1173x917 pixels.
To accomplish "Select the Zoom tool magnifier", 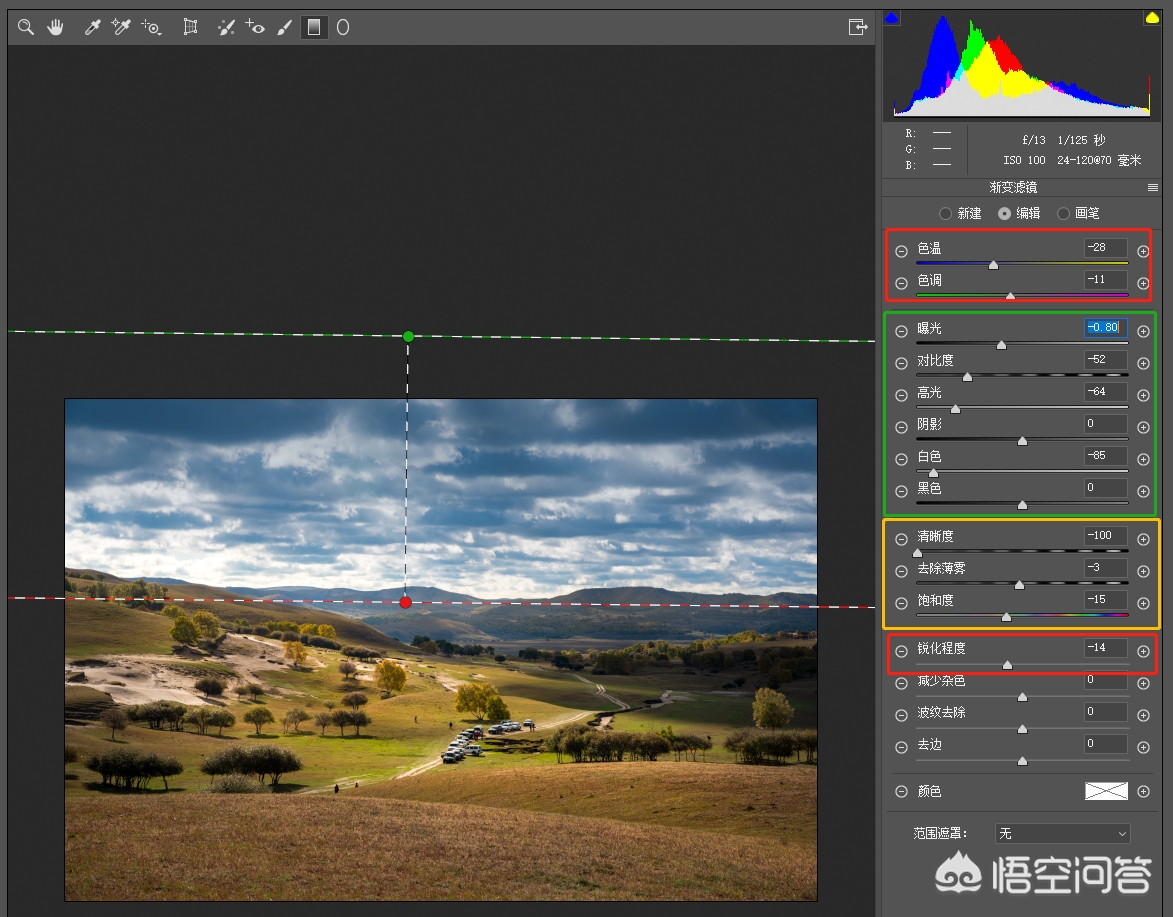I will coord(26,28).
